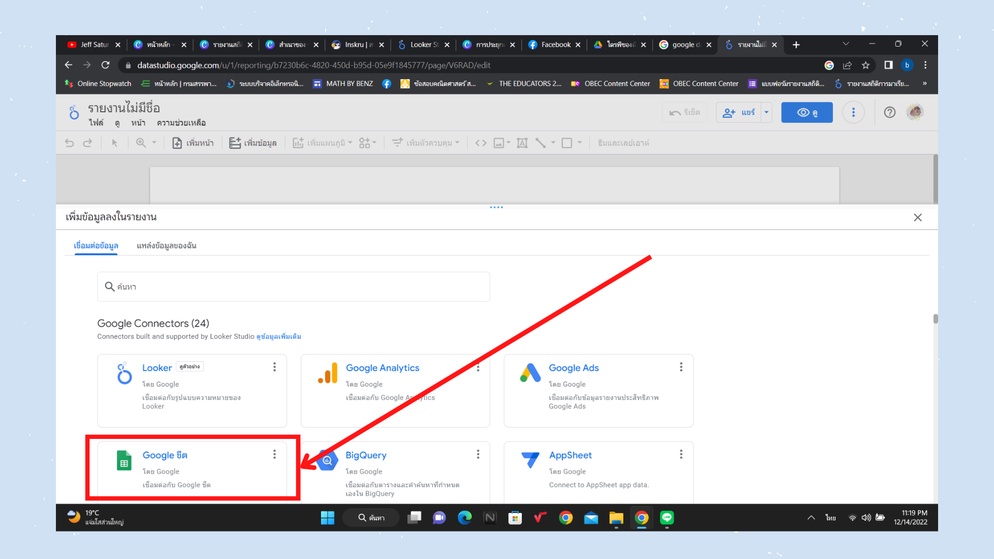This screenshot has width=994, height=559.
Task: Open more options for Looker connector
Action: (274, 367)
